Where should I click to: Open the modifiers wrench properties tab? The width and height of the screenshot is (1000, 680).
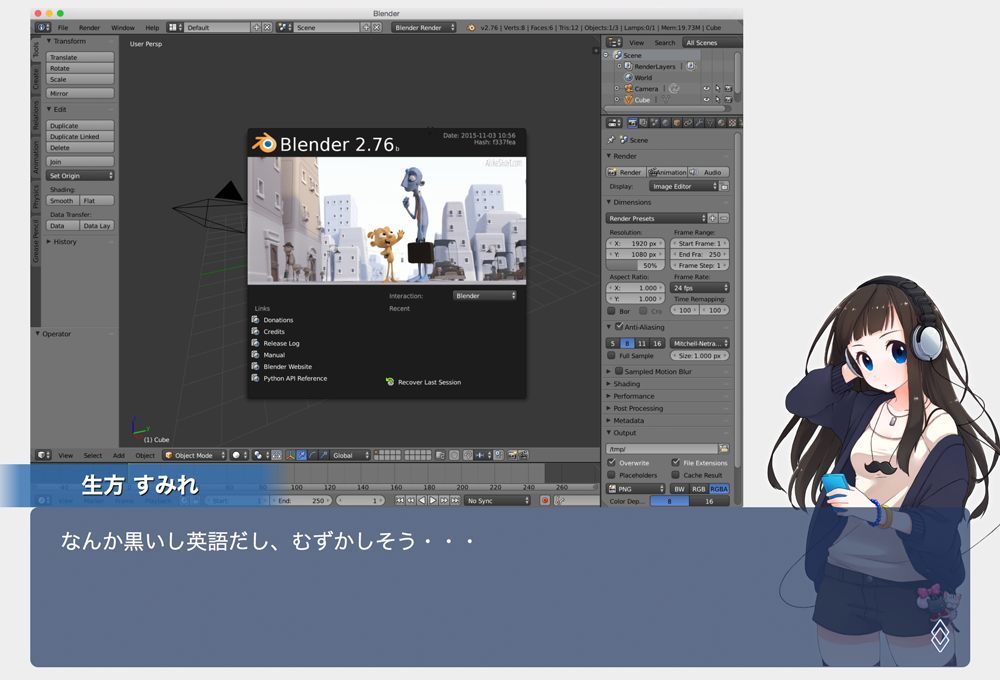pyautogui.click(x=699, y=122)
